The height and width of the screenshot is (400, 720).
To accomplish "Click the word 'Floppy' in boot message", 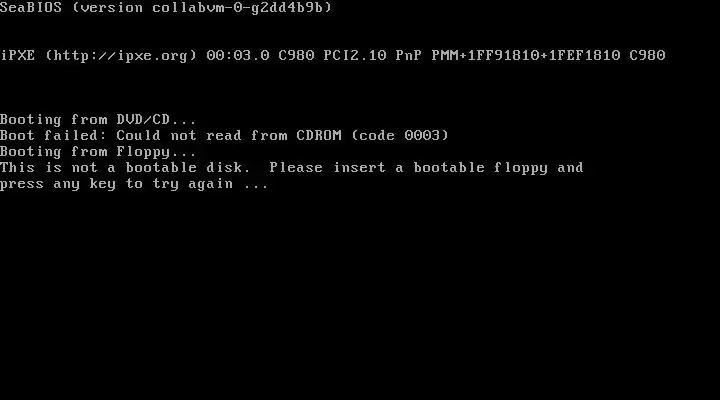I will (x=143, y=152).
